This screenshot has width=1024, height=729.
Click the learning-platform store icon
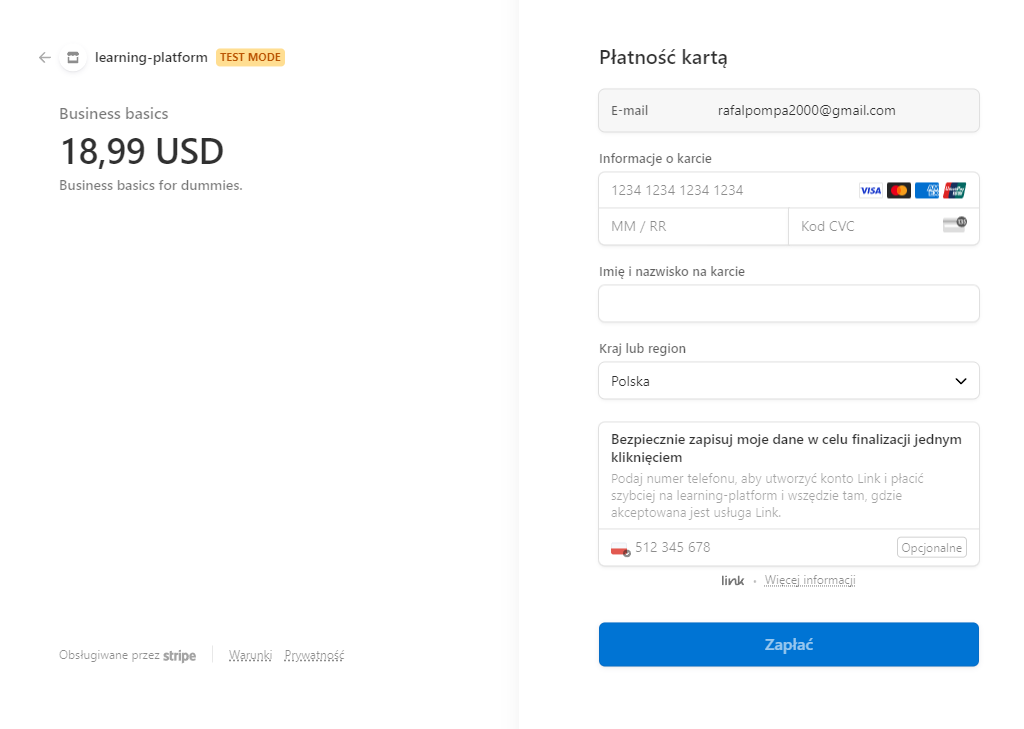pyautogui.click(x=72, y=58)
